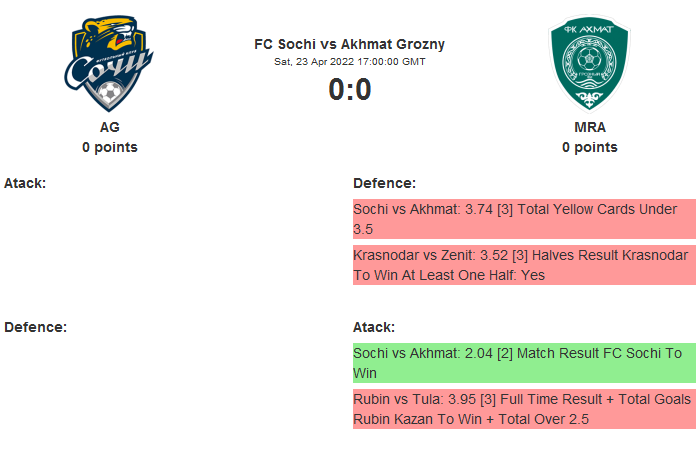Select the Krasnodar vs Zenit halves result bet

(x=523, y=265)
